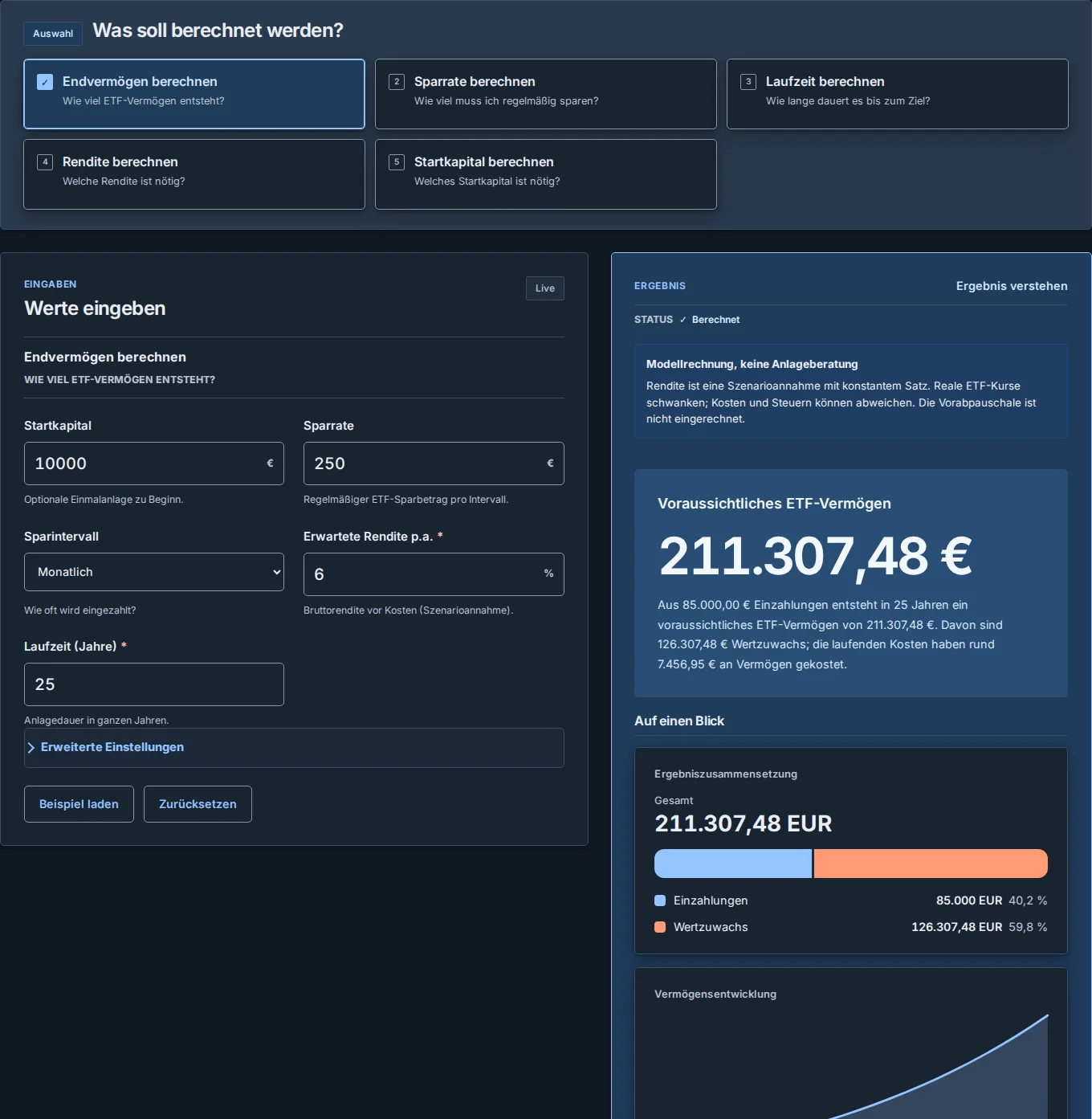Click the 85.000 EUR Einzahlungen value
The height and width of the screenshot is (1119, 1092).
click(969, 901)
